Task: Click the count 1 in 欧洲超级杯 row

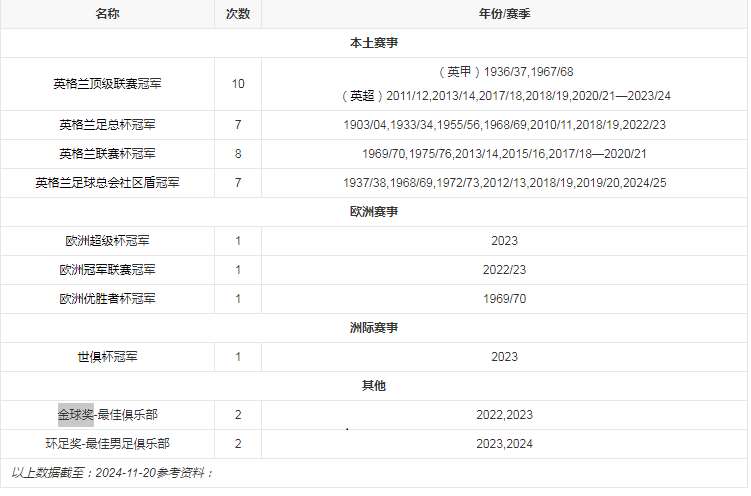Action: [238, 241]
